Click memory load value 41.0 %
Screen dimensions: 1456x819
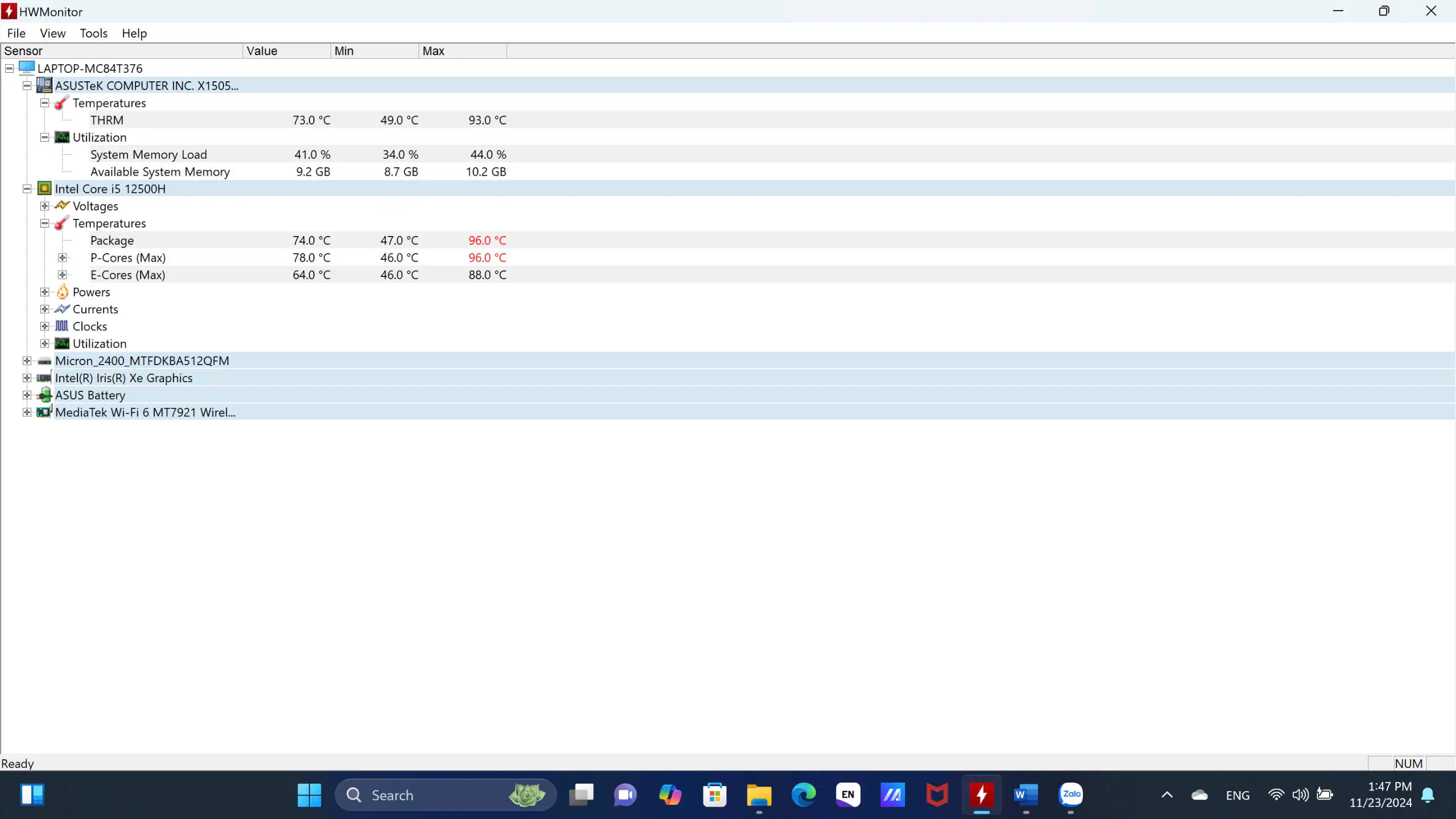point(312,155)
